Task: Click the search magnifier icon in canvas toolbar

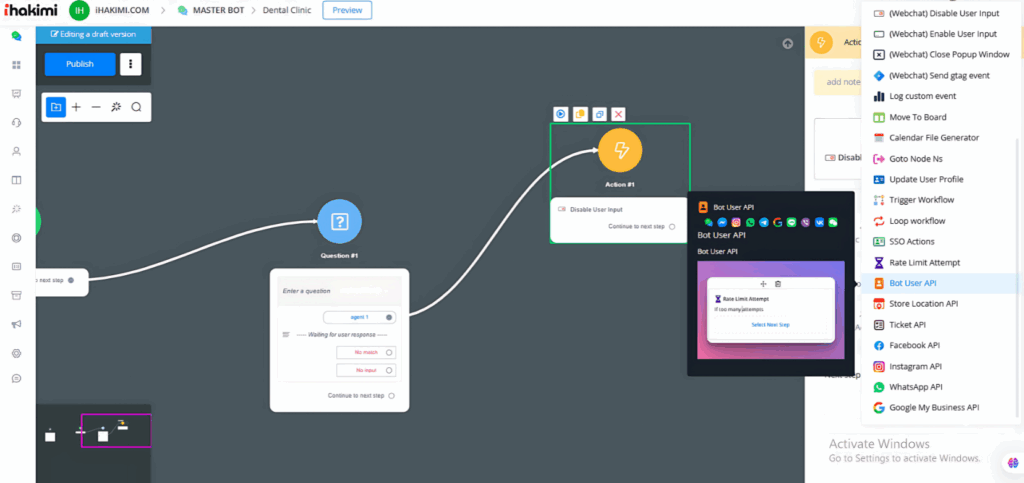Action: 136,107
